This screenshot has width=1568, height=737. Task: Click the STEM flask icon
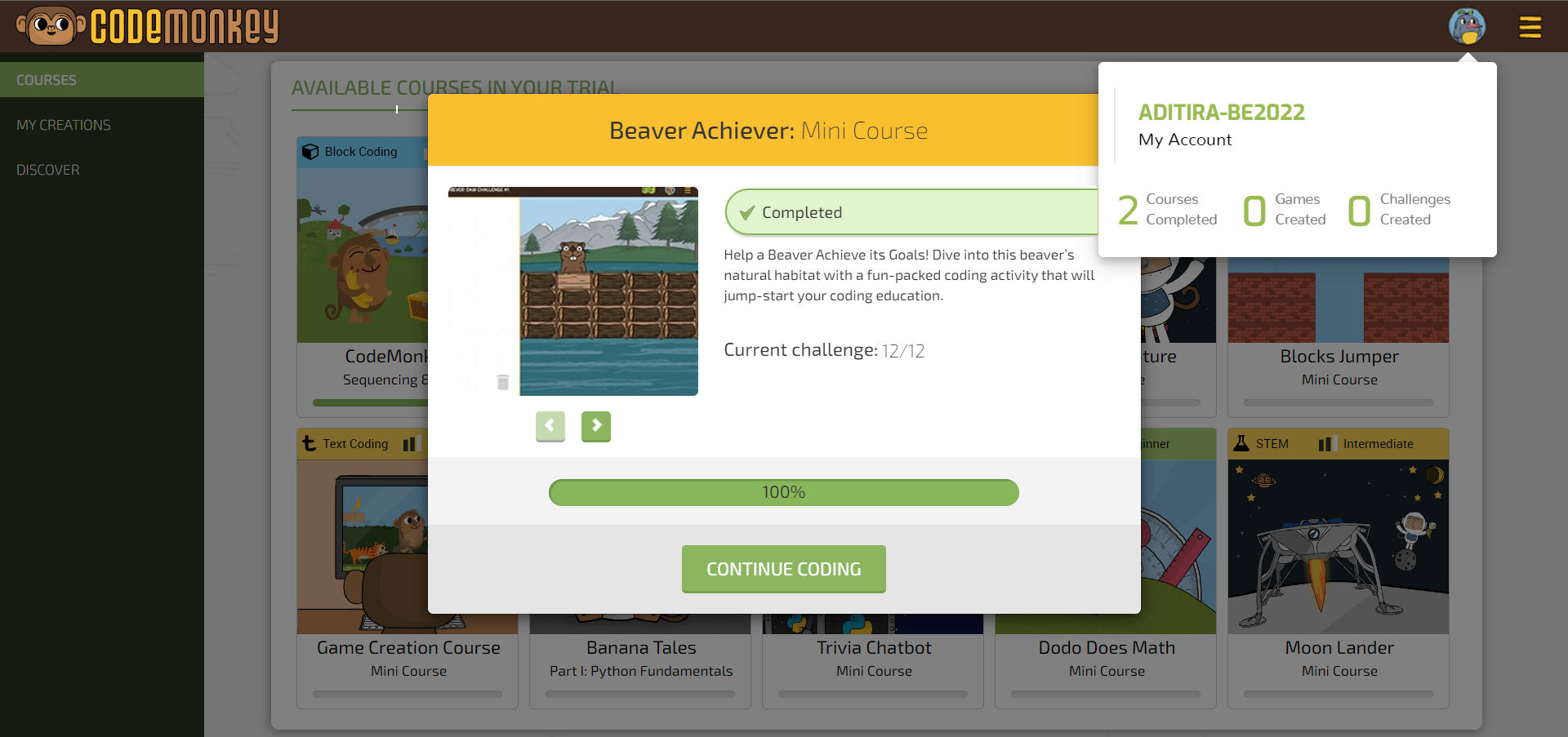(x=1241, y=443)
